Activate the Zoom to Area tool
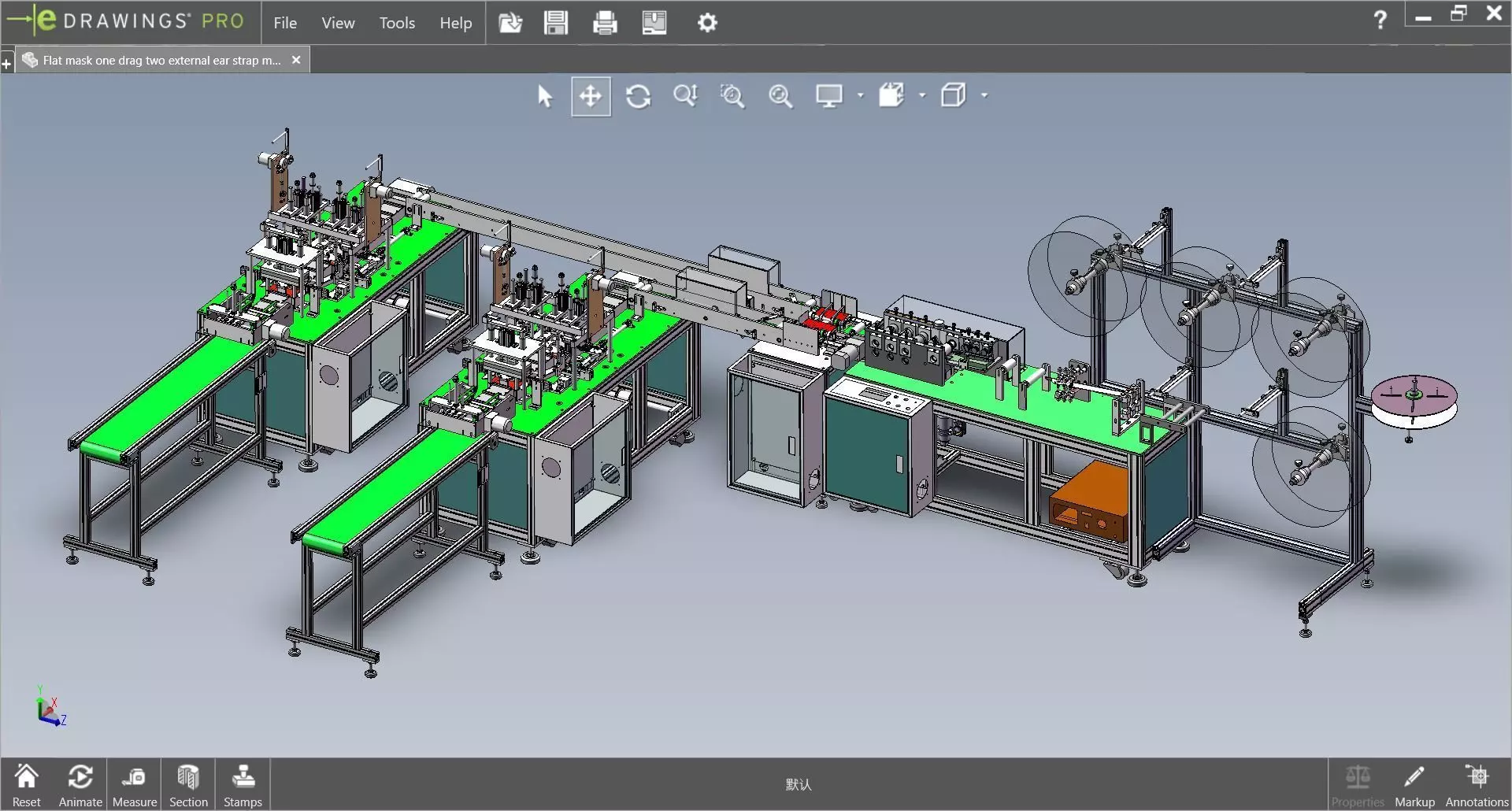The width and height of the screenshot is (1512, 811). point(732,96)
